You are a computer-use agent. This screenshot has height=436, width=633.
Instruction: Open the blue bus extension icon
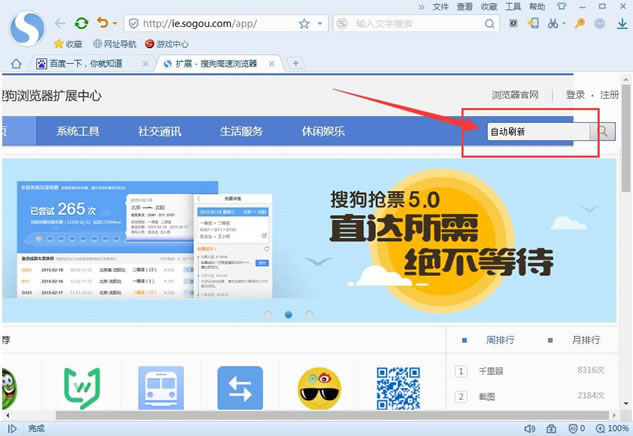(x=161, y=388)
